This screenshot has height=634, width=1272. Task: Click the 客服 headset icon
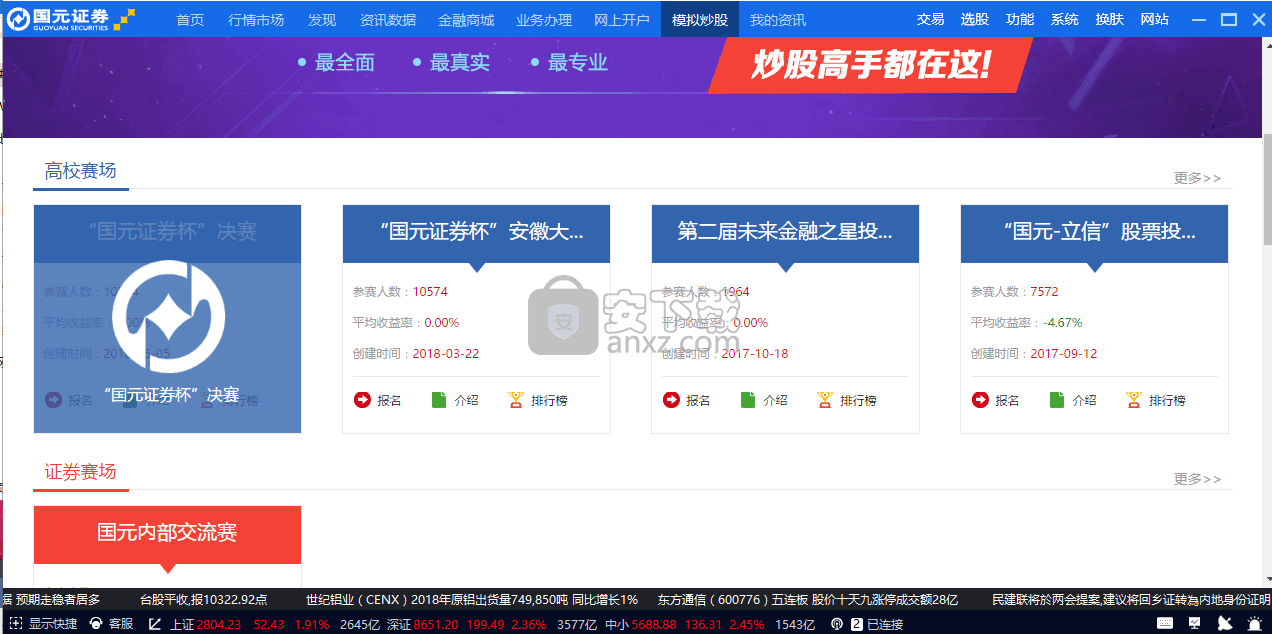[95, 624]
